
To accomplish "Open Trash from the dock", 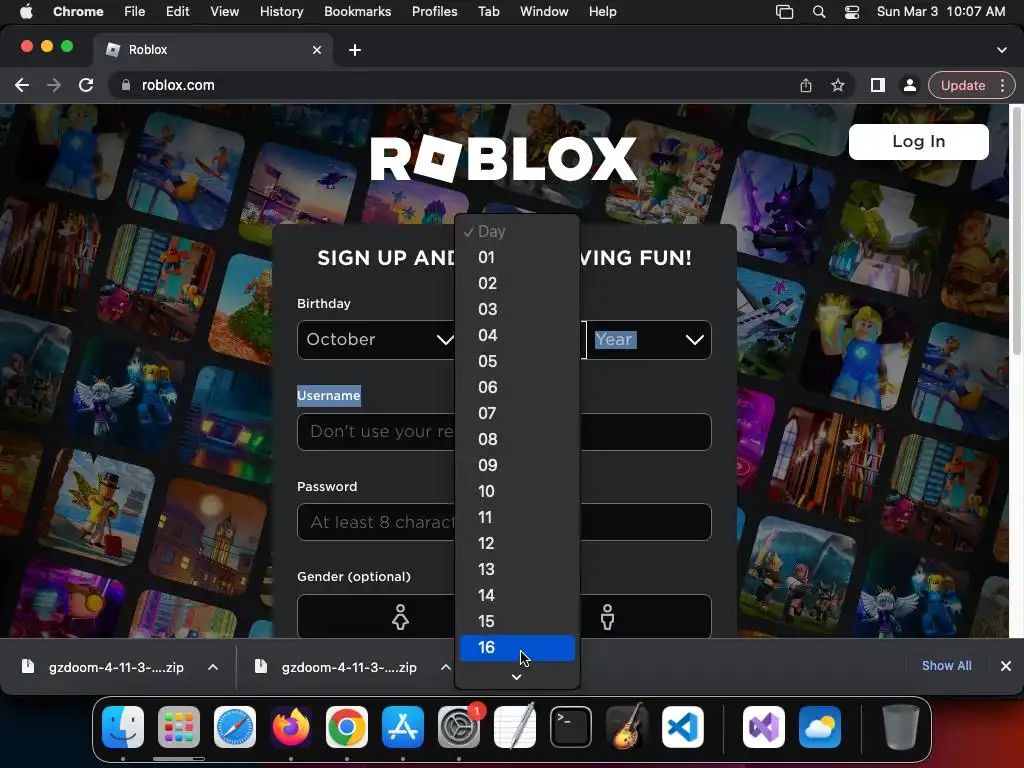I will [901, 727].
